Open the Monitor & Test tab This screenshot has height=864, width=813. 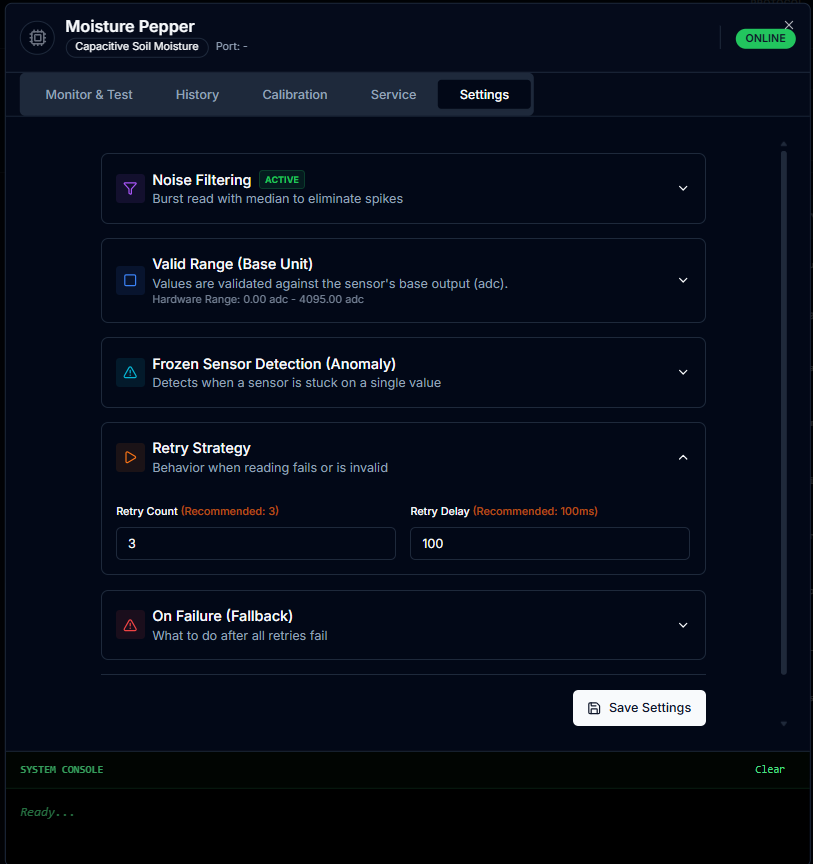click(89, 95)
